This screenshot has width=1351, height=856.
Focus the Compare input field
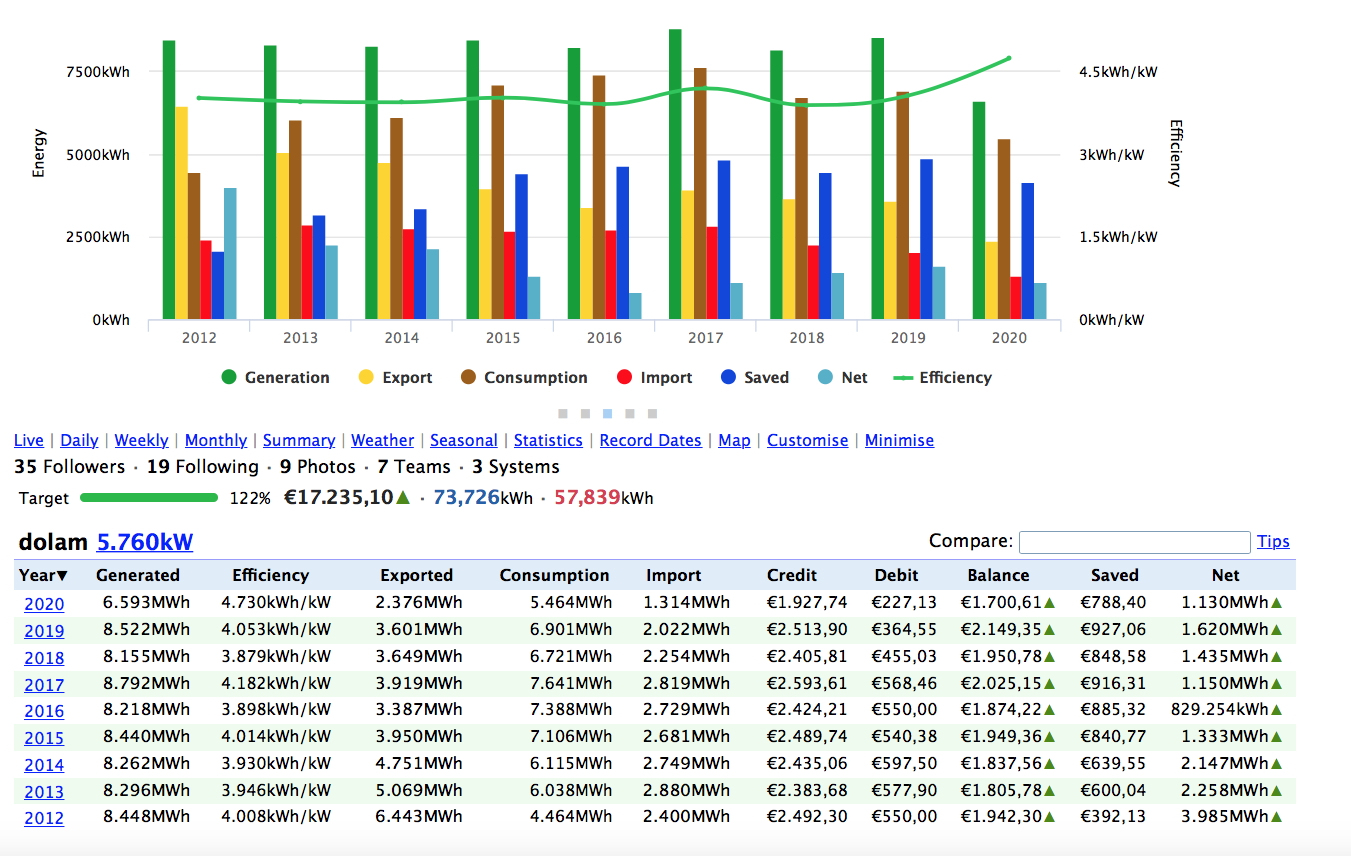coord(1134,542)
